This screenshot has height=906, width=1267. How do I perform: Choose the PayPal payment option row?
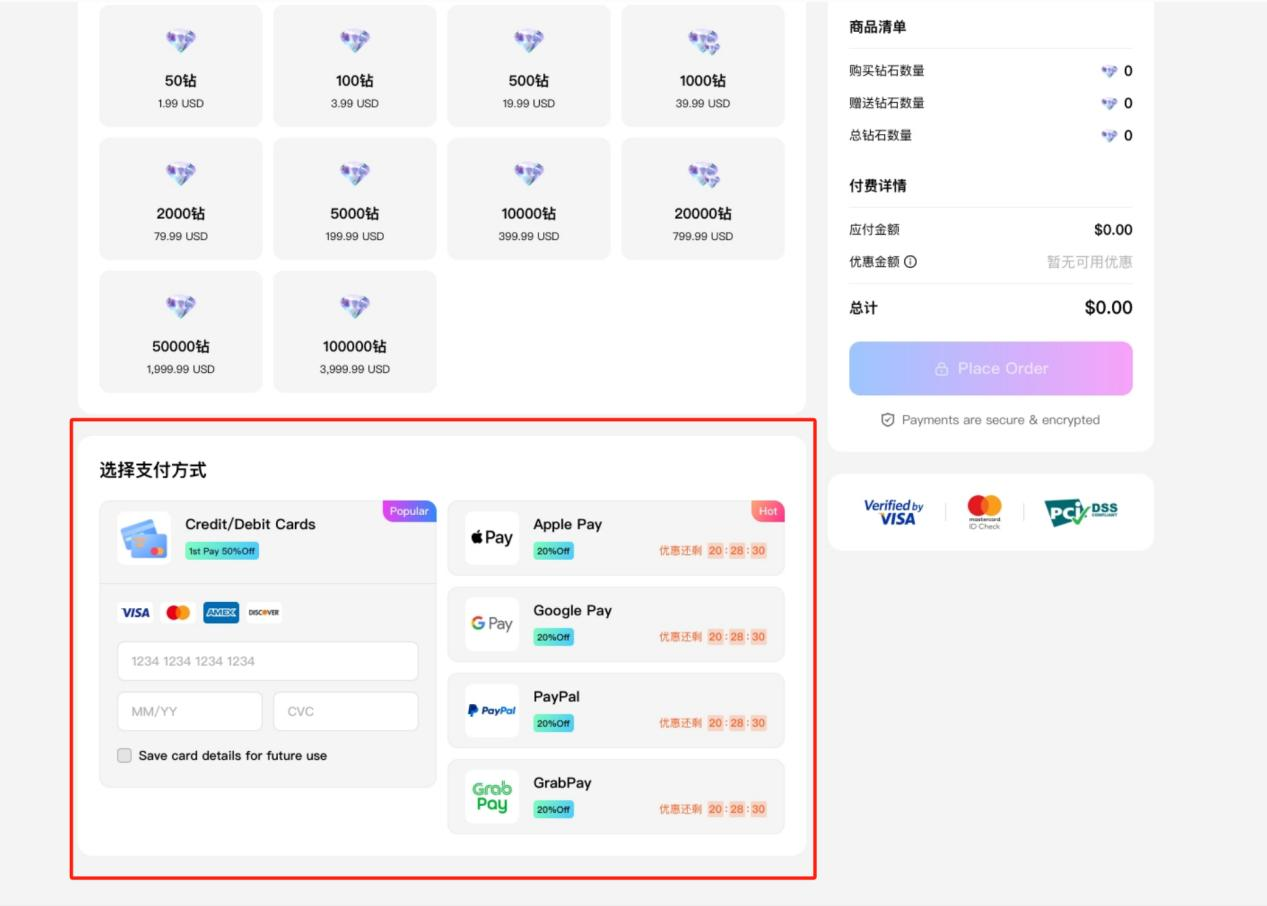pos(616,710)
